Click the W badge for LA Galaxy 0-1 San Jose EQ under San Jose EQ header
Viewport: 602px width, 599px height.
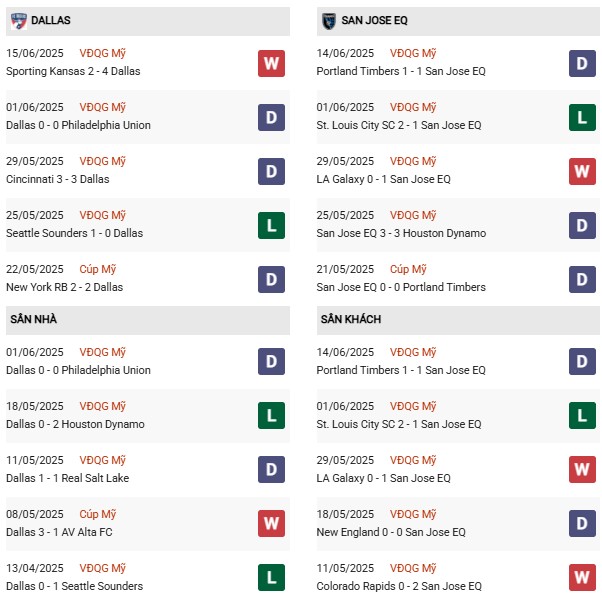coord(582,171)
